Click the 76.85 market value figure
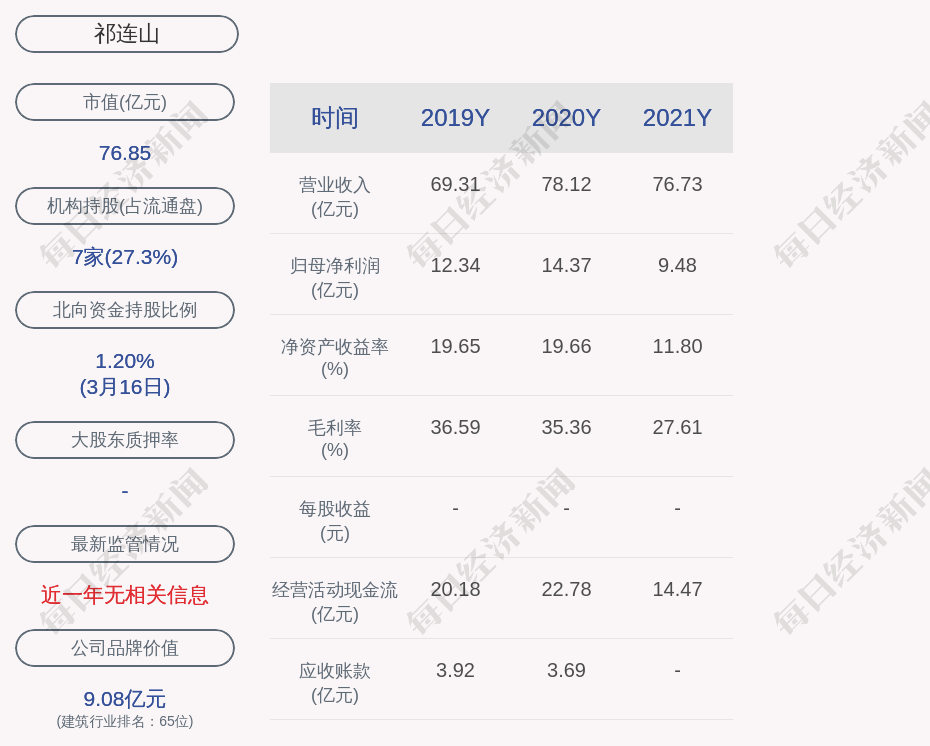This screenshot has height=746, width=930. tap(125, 153)
